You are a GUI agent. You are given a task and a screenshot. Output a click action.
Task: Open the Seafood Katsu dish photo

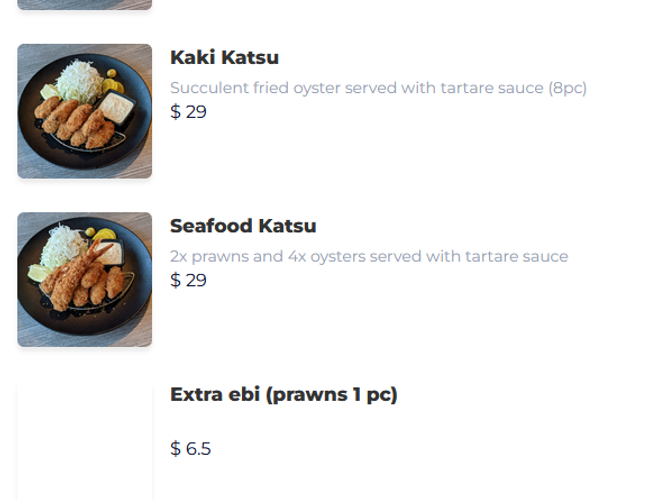pyautogui.click(x=85, y=280)
